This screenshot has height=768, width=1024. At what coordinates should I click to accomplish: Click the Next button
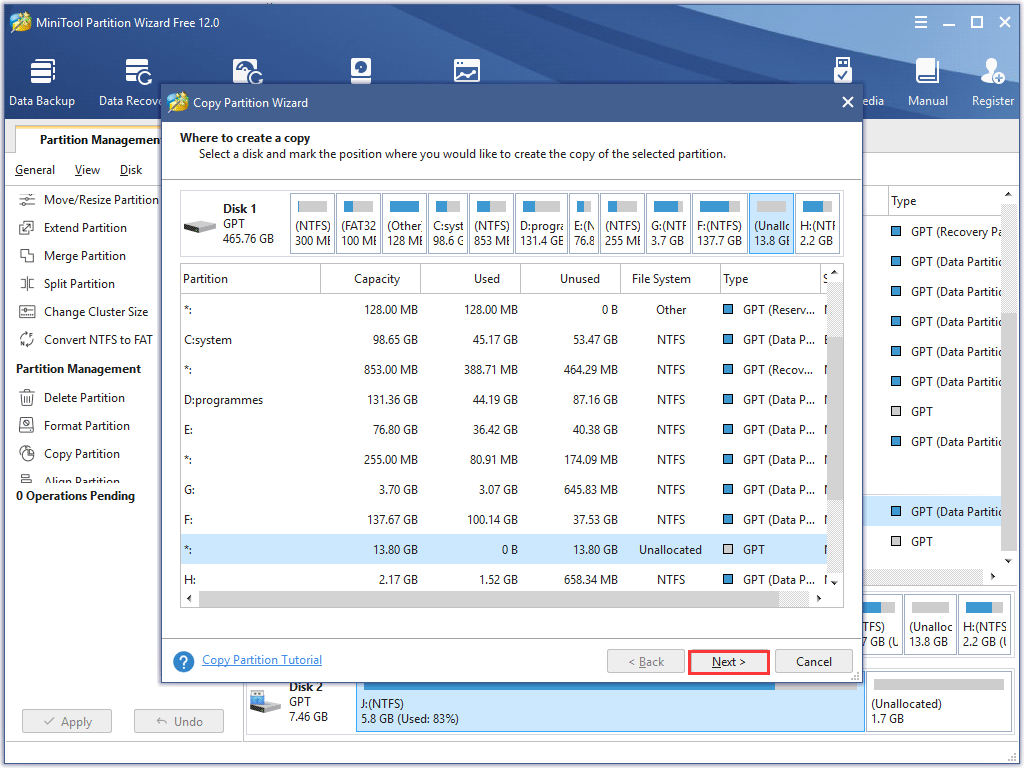tap(729, 662)
